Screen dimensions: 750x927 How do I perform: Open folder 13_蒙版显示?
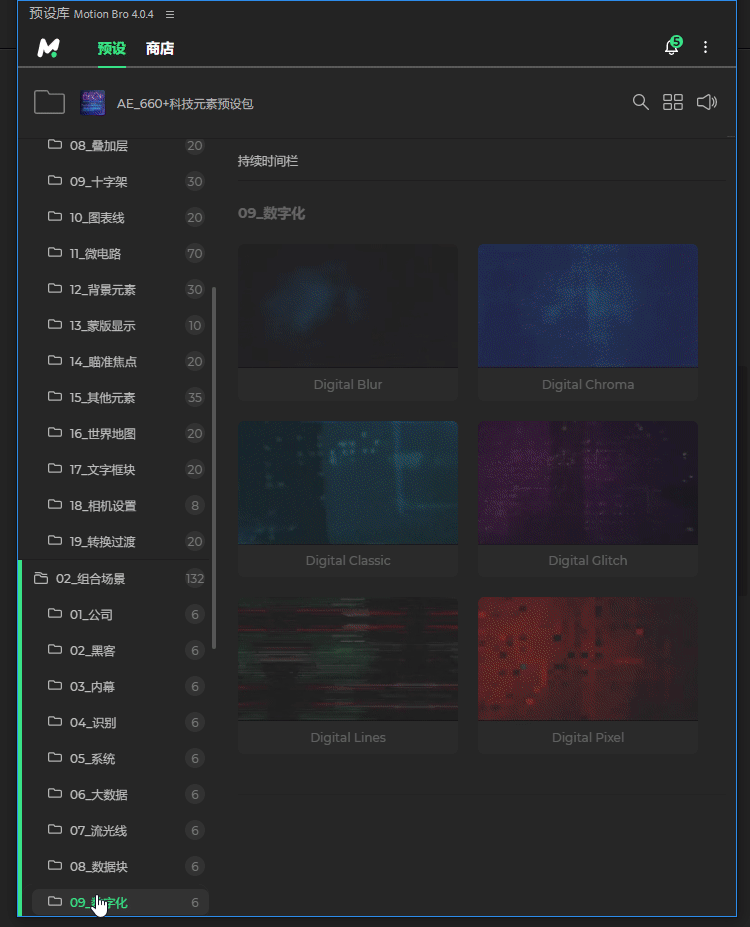120,326
